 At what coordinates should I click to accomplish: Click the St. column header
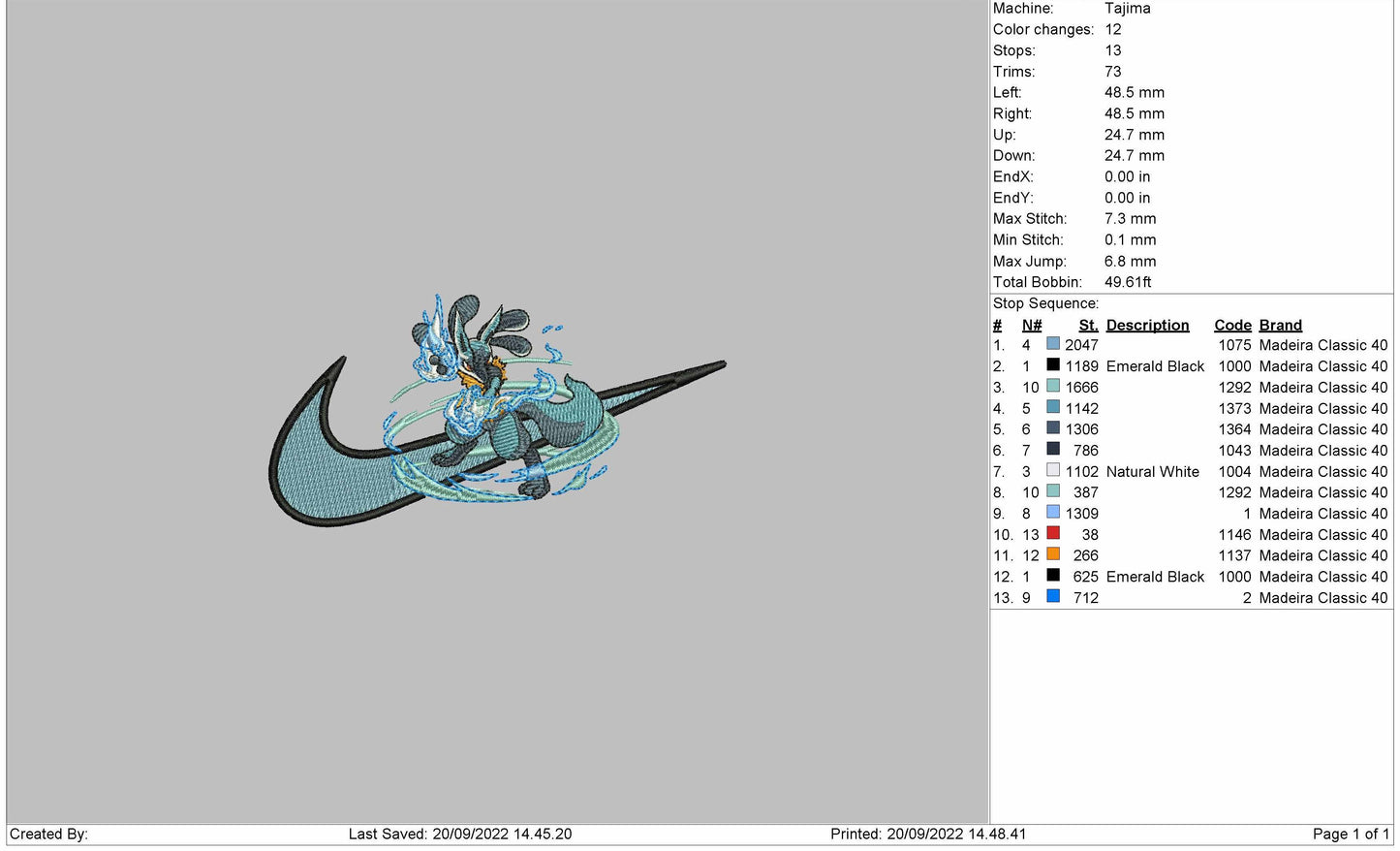1088,326
